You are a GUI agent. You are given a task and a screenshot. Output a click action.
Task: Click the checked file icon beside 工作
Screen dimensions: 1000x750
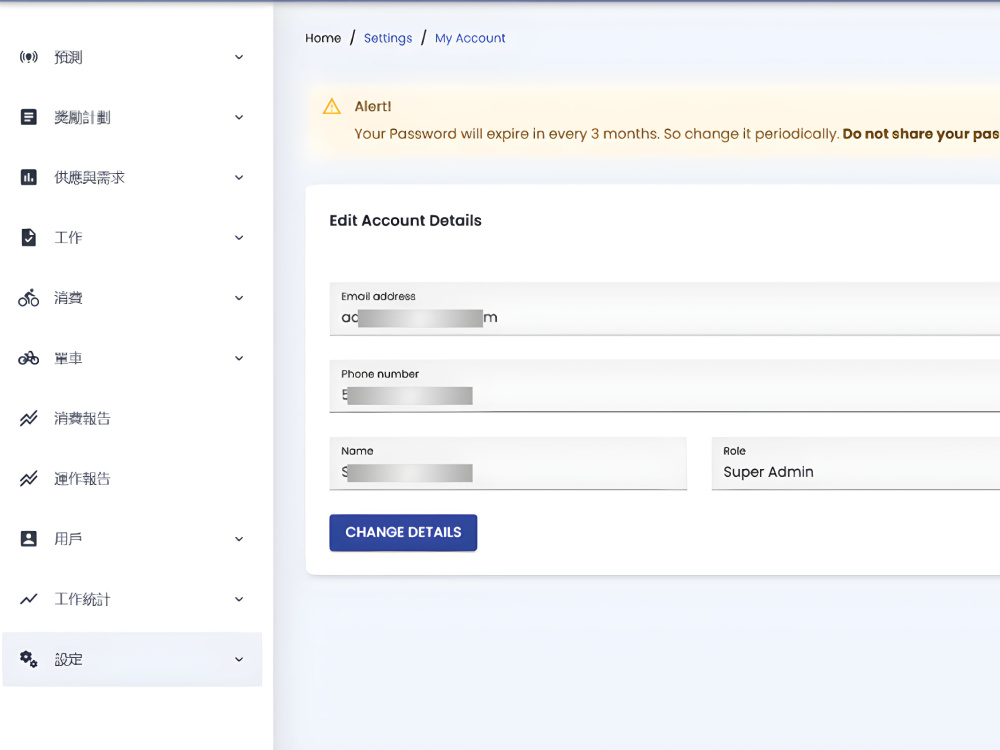pyautogui.click(x=29, y=237)
